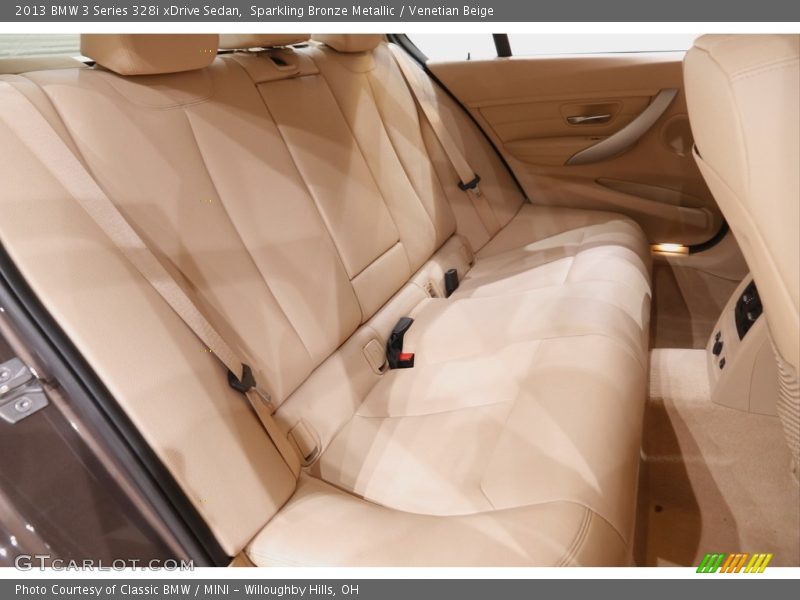Click the far-side seat belt latch plate
The width and height of the screenshot is (800, 600).
[x=468, y=183]
